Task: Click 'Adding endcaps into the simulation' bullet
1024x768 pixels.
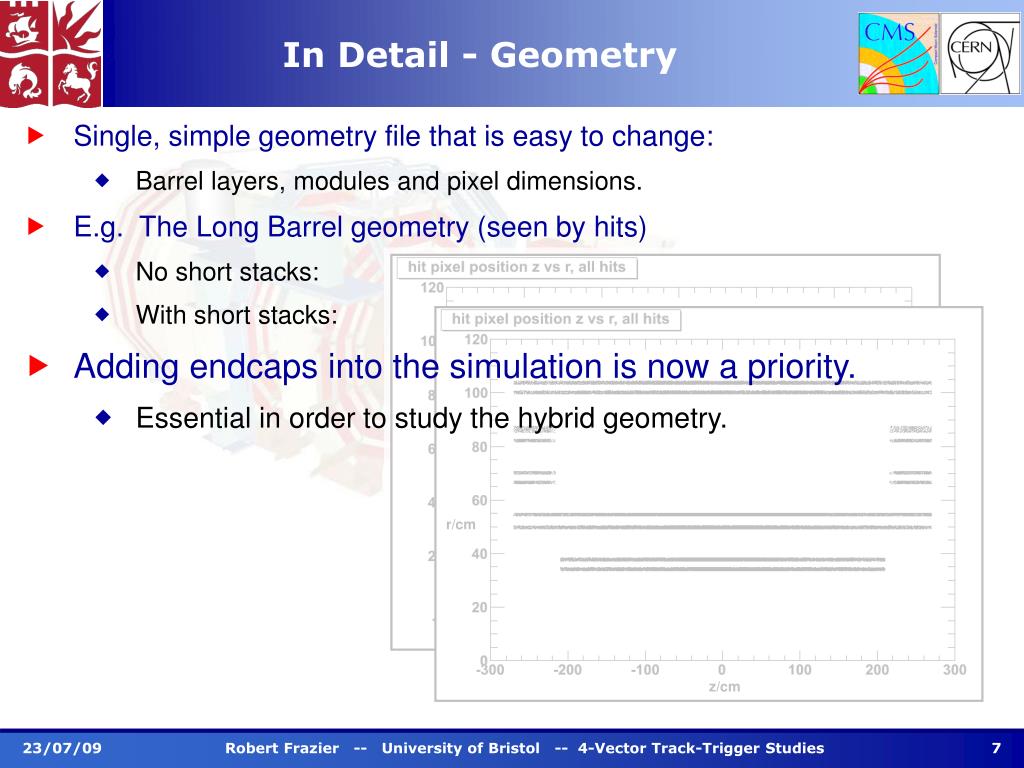Action: (x=464, y=366)
